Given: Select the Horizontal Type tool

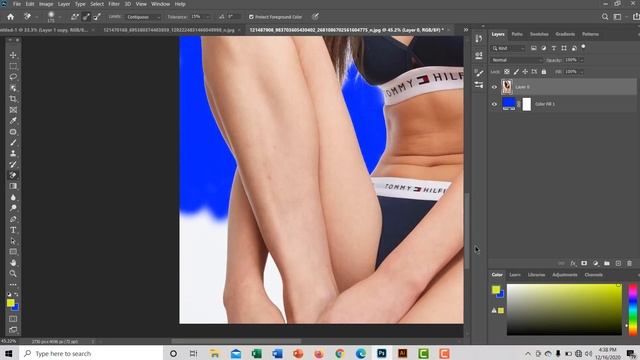Looking at the screenshot, I should click(x=13, y=230).
